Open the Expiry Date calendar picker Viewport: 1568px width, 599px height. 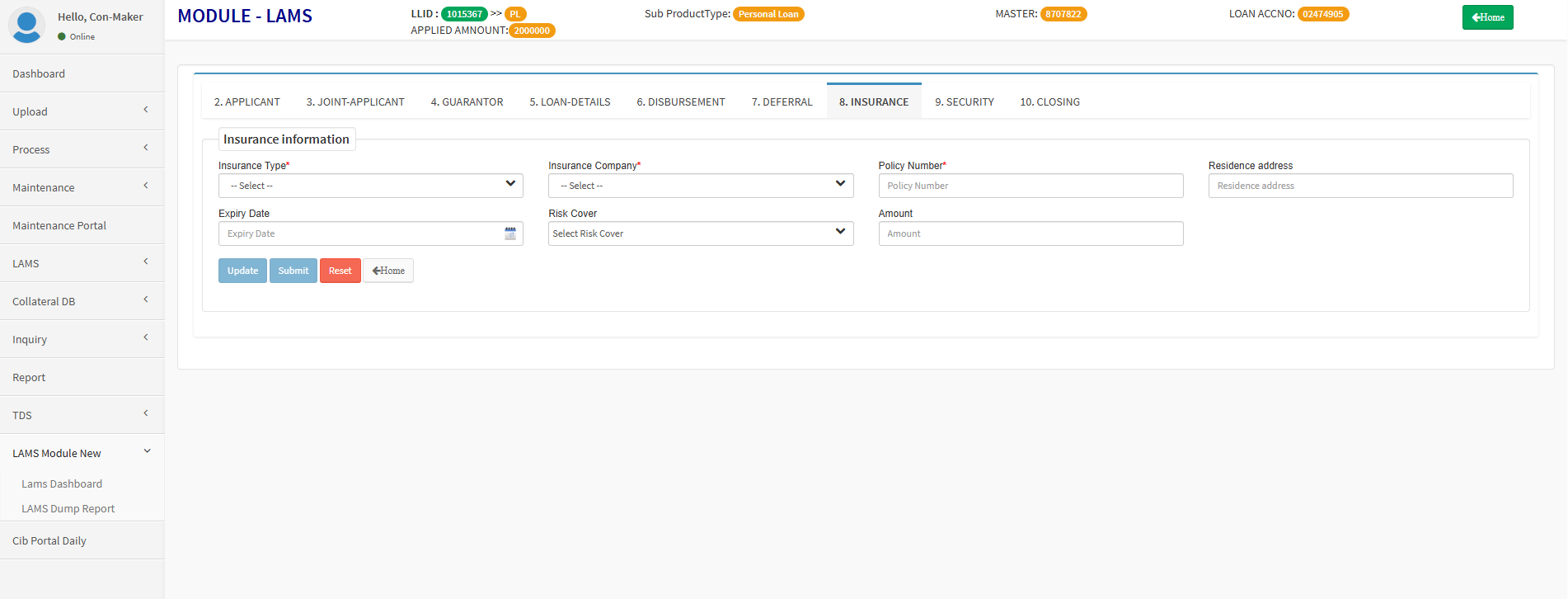tap(510, 233)
